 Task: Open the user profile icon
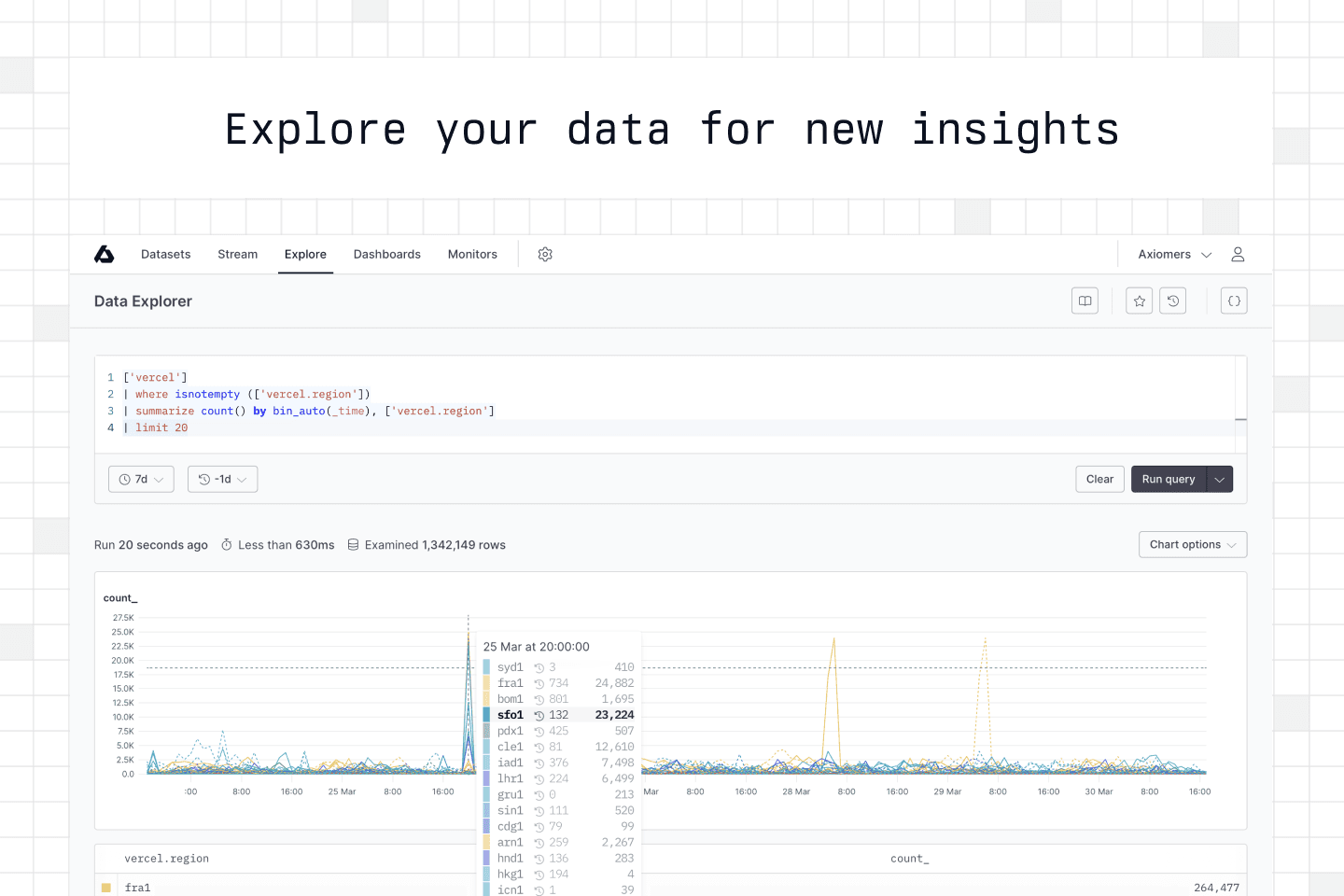[1238, 255]
